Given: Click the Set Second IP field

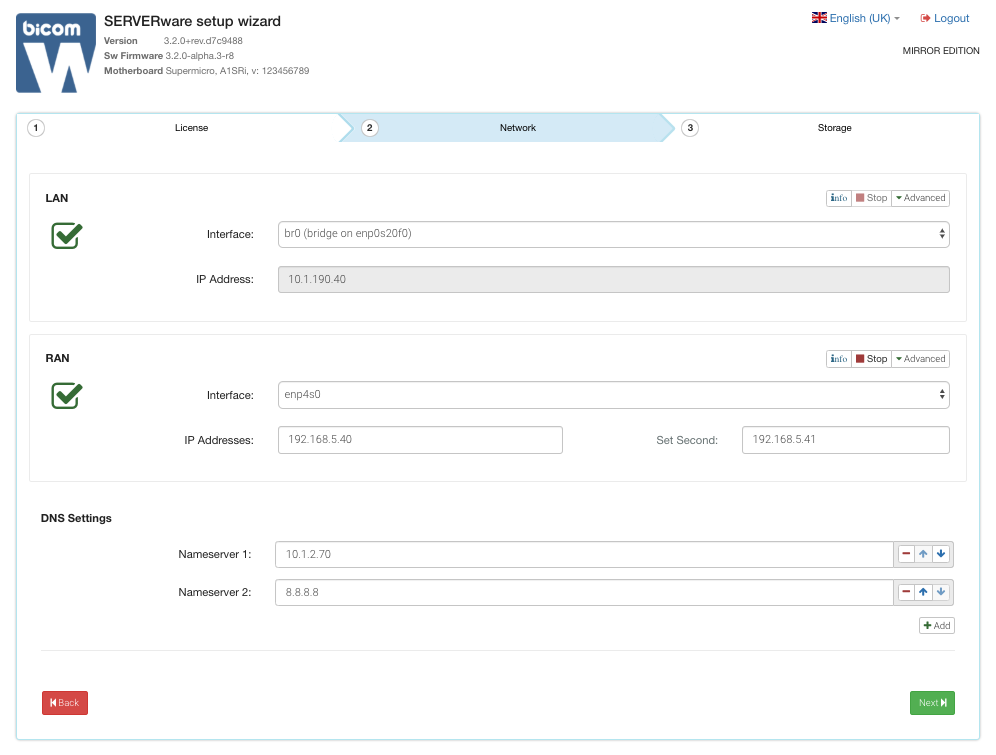Looking at the screenshot, I should [845, 440].
